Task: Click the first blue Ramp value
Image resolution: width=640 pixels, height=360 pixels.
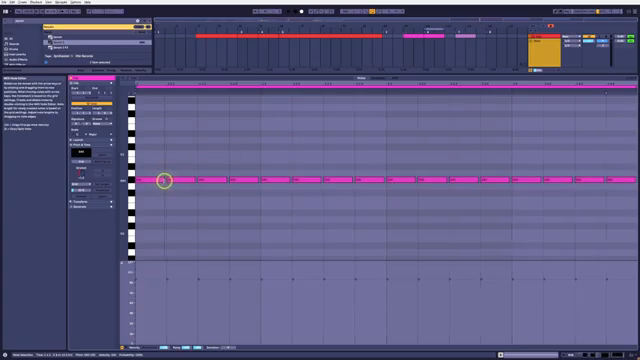Action: click(x=186, y=347)
